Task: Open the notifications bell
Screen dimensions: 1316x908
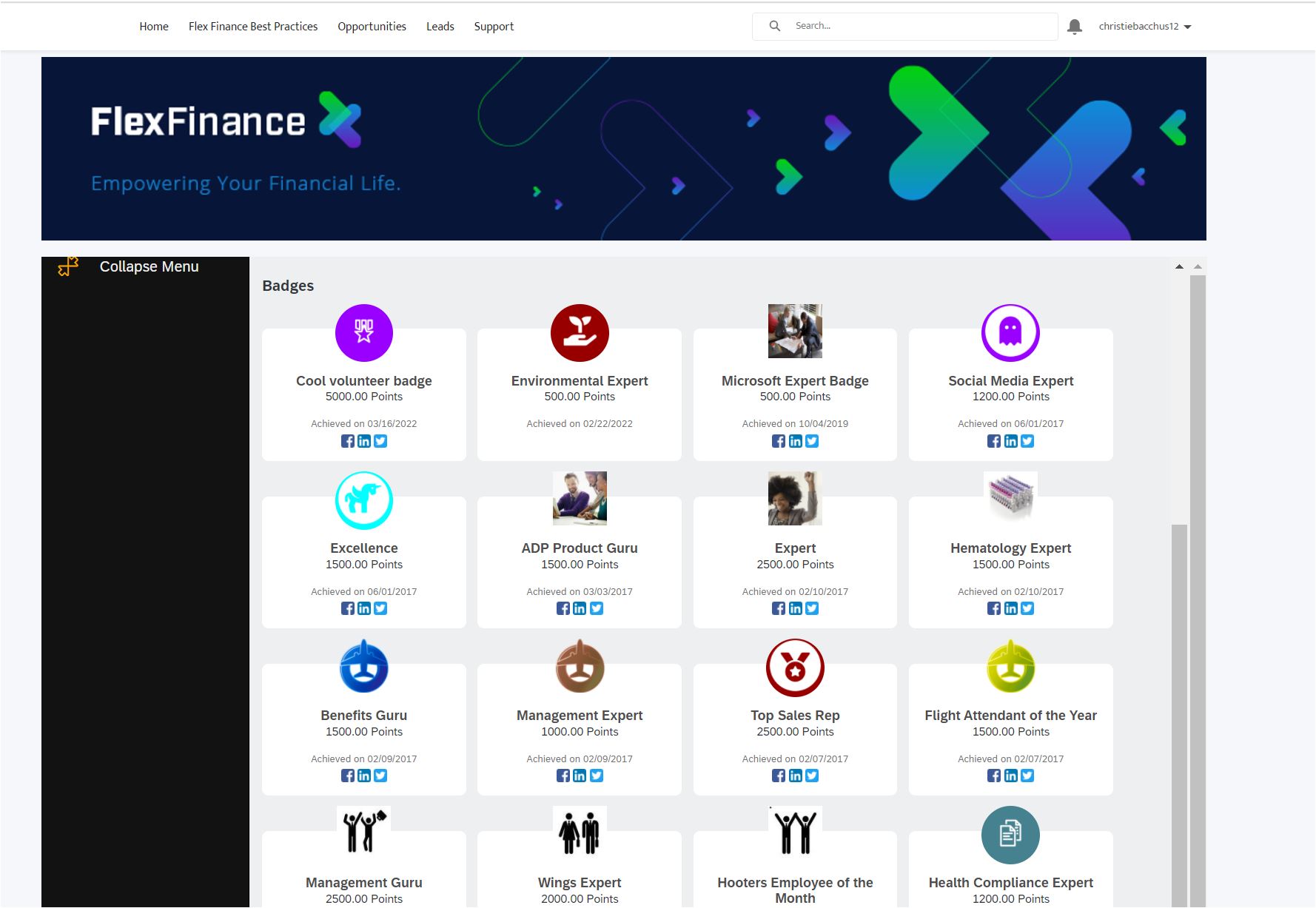Action: 1075,26
